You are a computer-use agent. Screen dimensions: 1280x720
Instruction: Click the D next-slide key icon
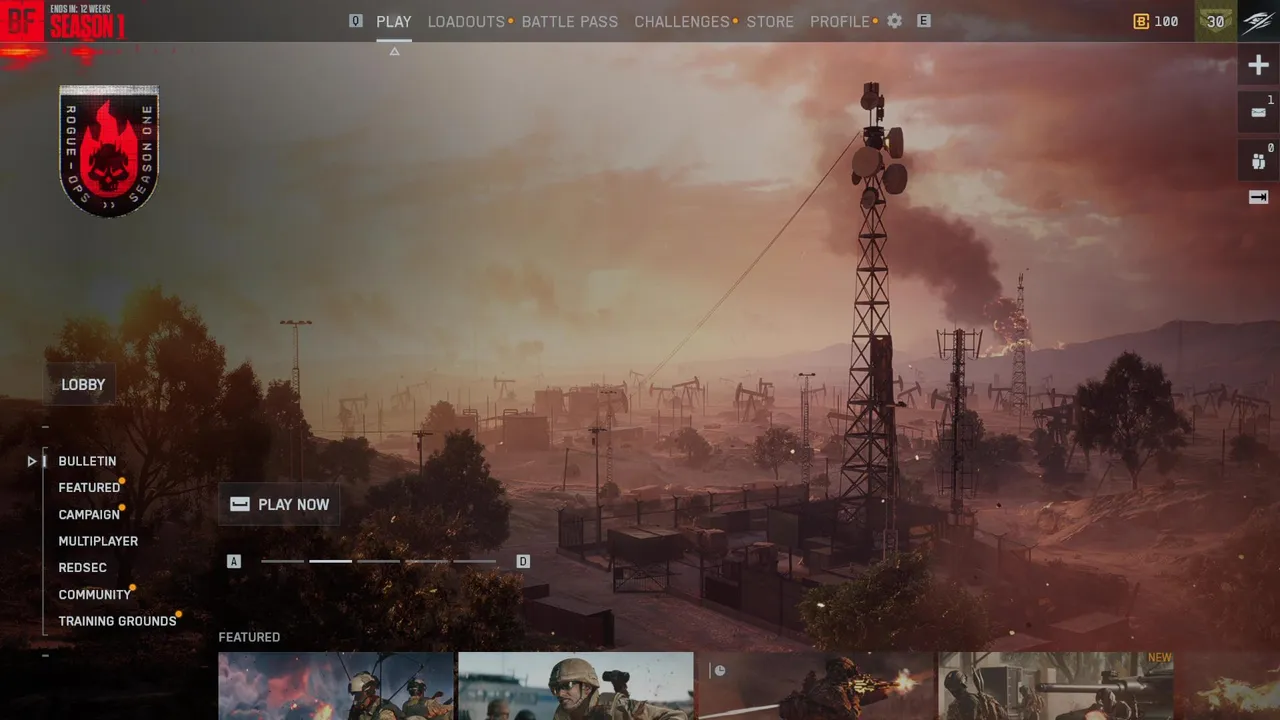(x=523, y=562)
